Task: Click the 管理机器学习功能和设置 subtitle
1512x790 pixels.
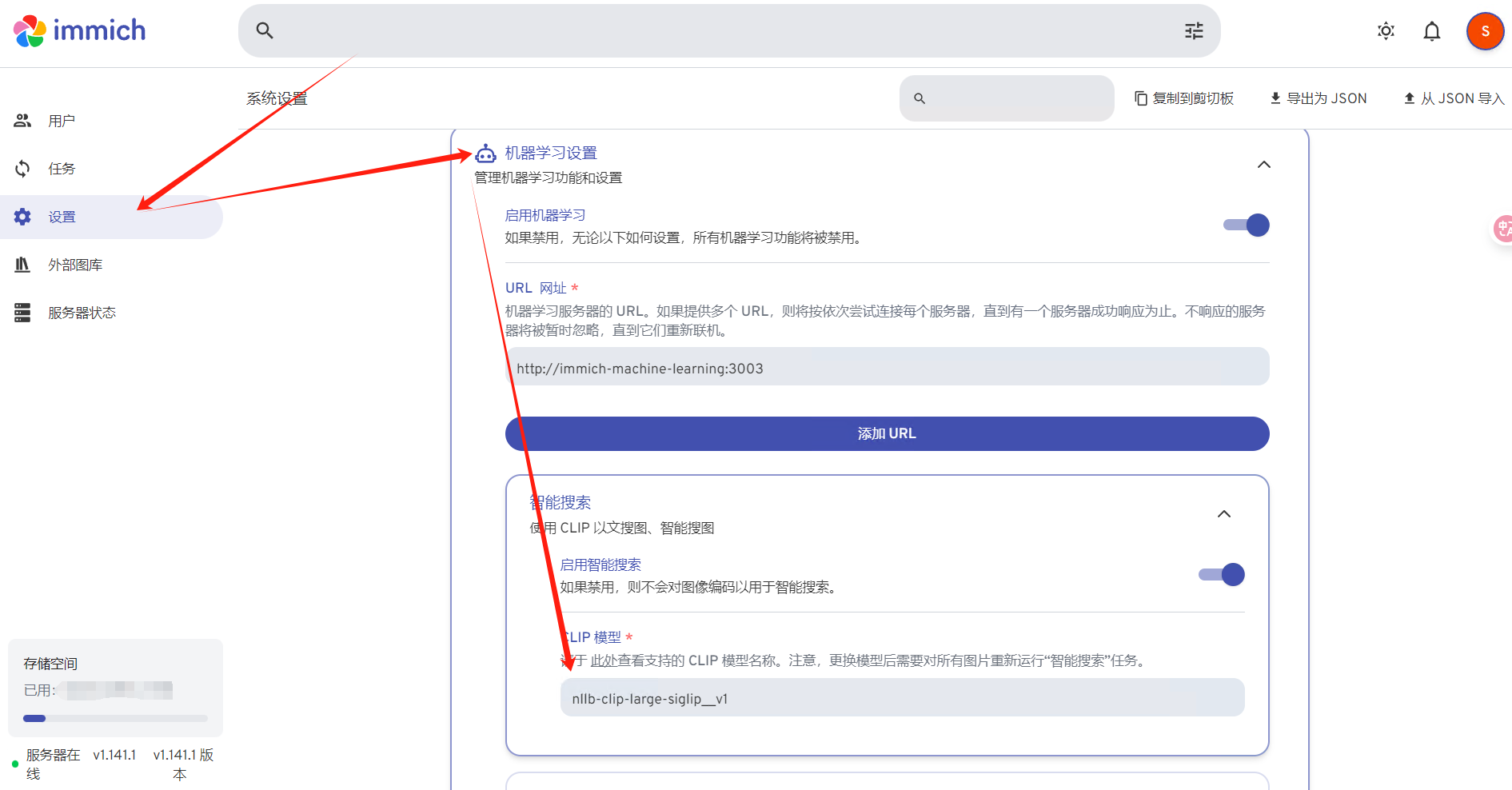Action: coord(549,178)
